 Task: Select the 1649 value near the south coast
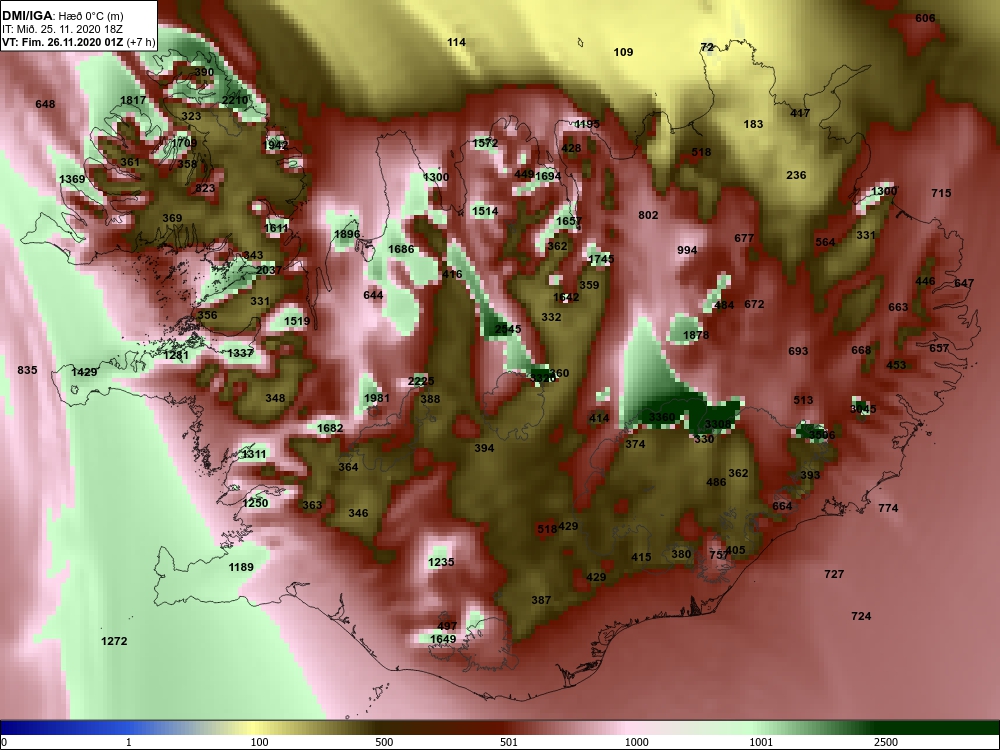point(443,639)
